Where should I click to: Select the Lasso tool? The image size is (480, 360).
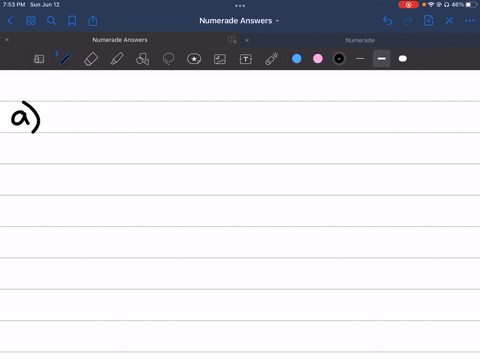[168, 59]
